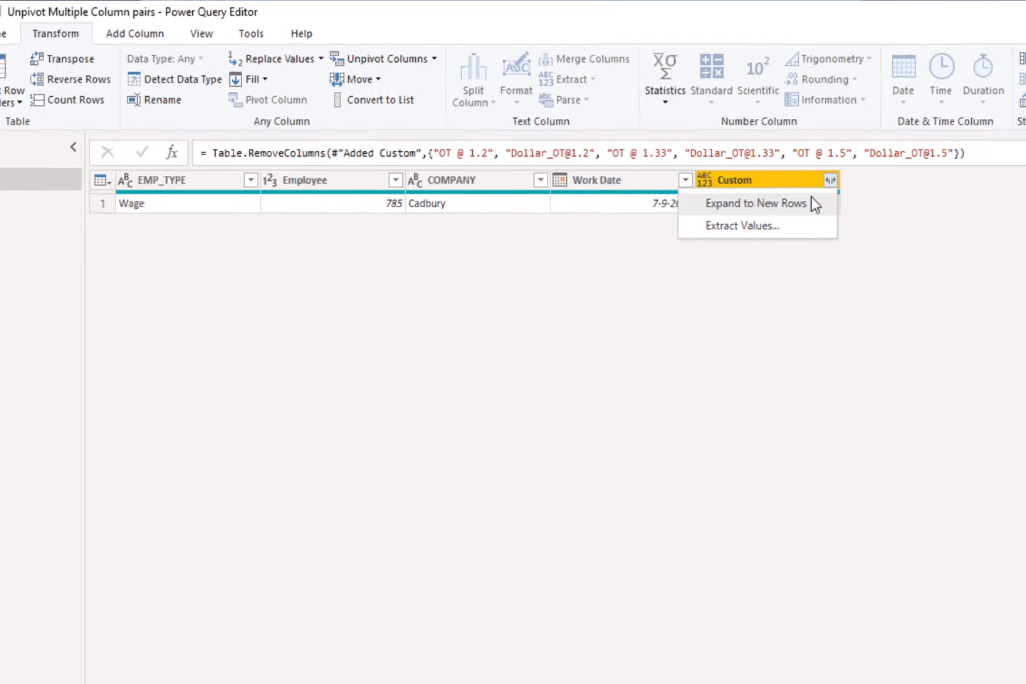Click the Parse tool
The height and width of the screenshot is (684, 1026).
coord(563,99)
